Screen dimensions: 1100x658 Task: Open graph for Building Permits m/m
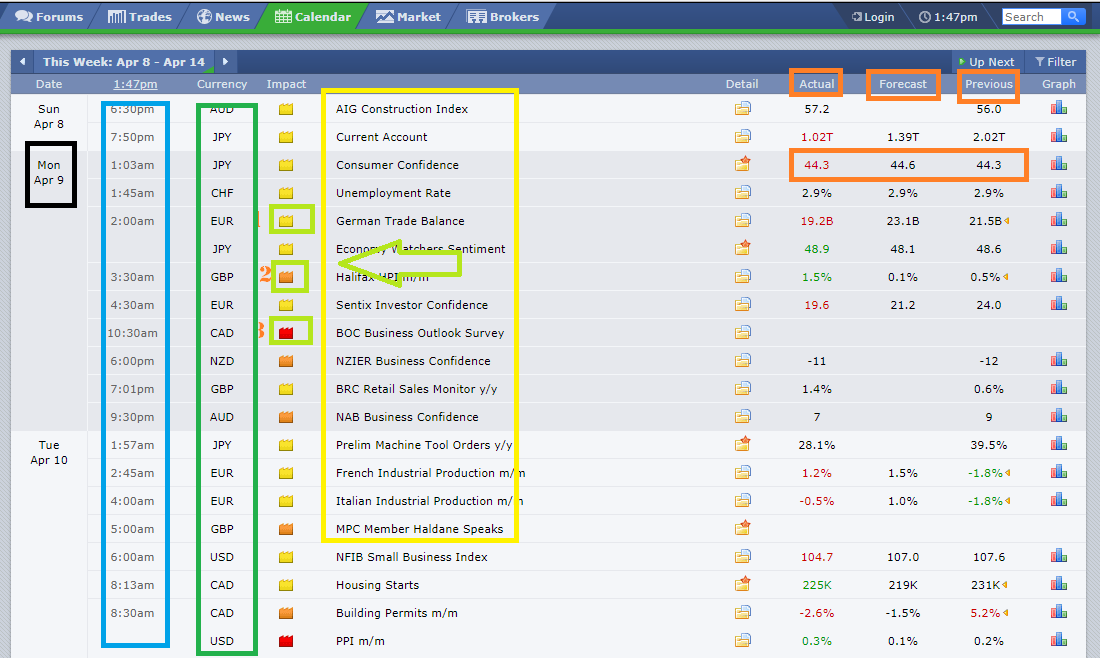[x=1059, y=612]
